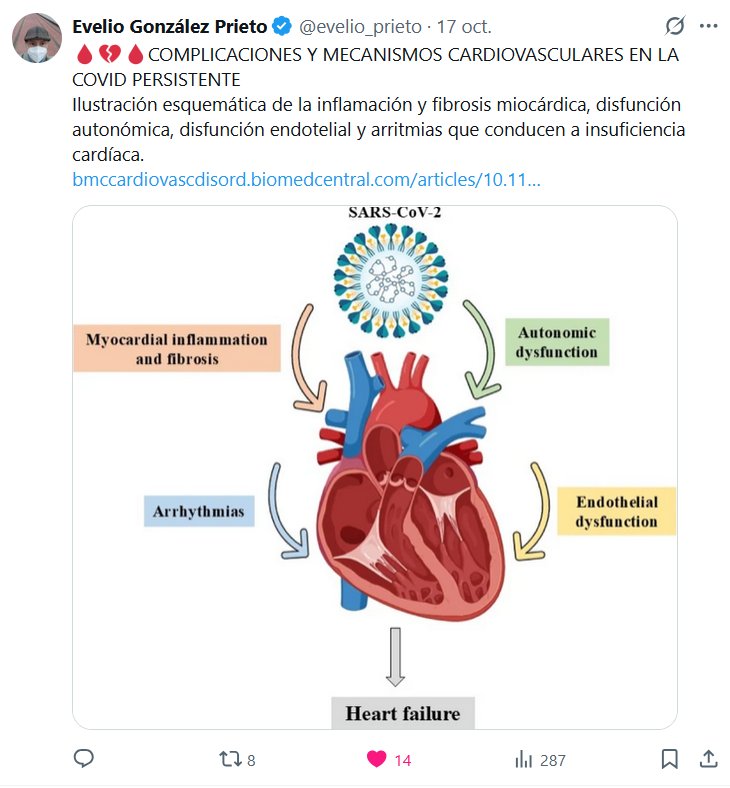Viewport: 730px width, 788px height.
Task: Click the 287 views count
Action: coord(553,760)
